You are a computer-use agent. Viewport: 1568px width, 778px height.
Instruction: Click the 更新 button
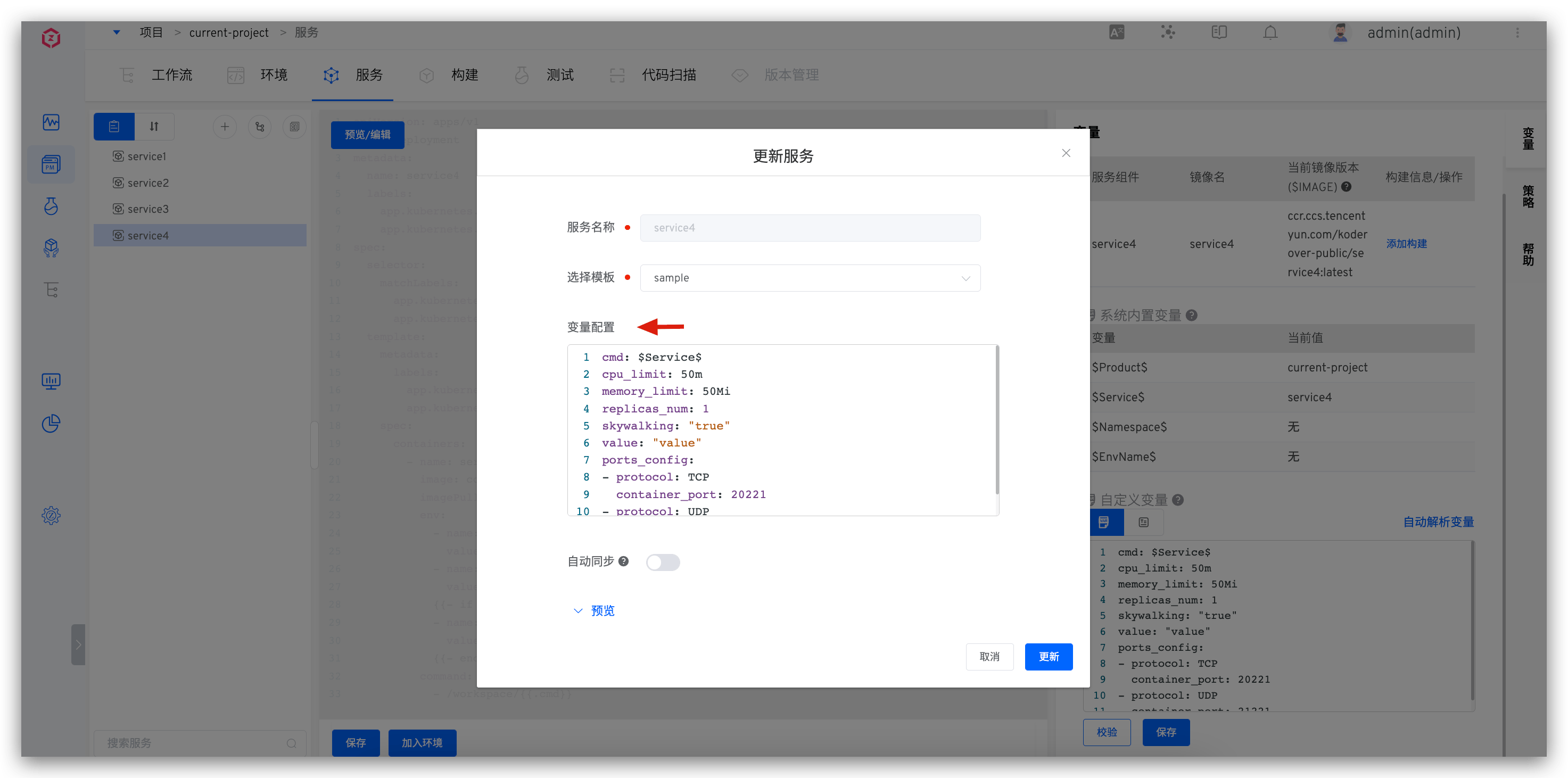point(1048,656)
